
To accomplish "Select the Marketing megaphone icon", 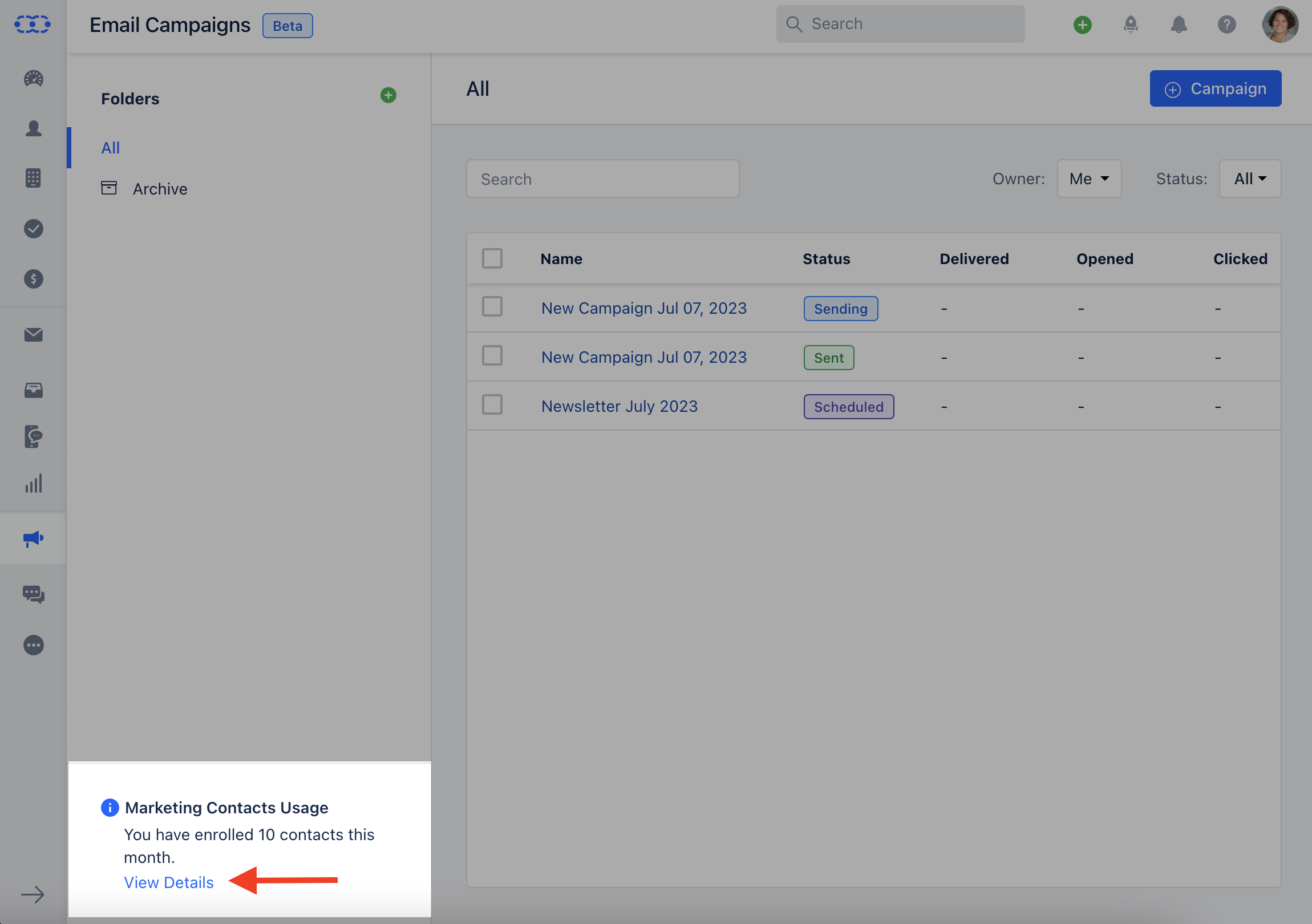I will click(34, 539).
